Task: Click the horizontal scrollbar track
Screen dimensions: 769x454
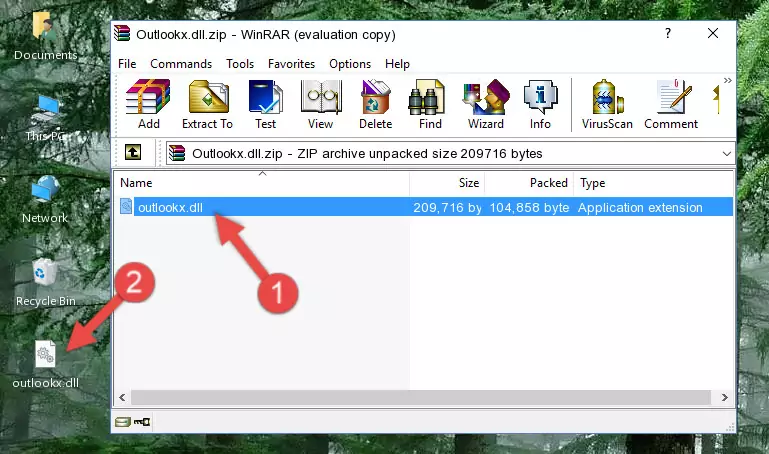Action: point(420,398)
